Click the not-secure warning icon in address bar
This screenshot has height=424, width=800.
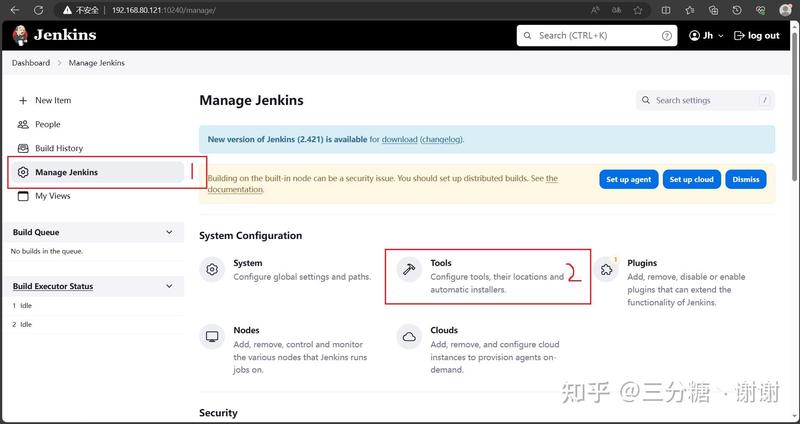67,10
